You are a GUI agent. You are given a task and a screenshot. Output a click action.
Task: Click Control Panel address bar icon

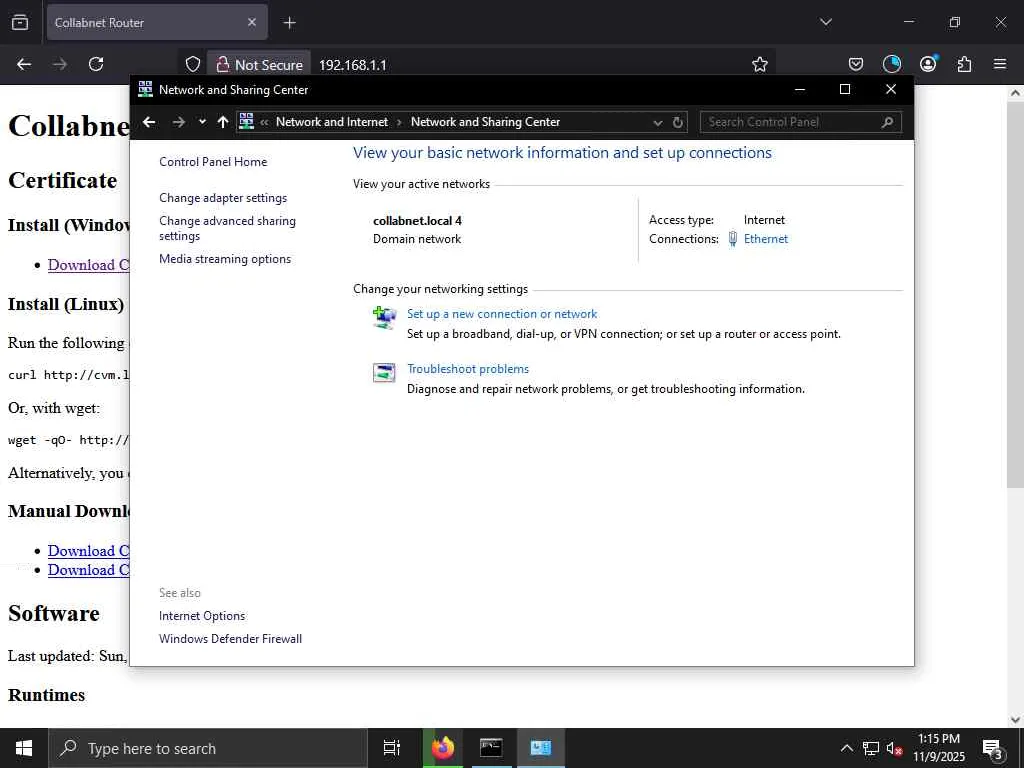246,121
